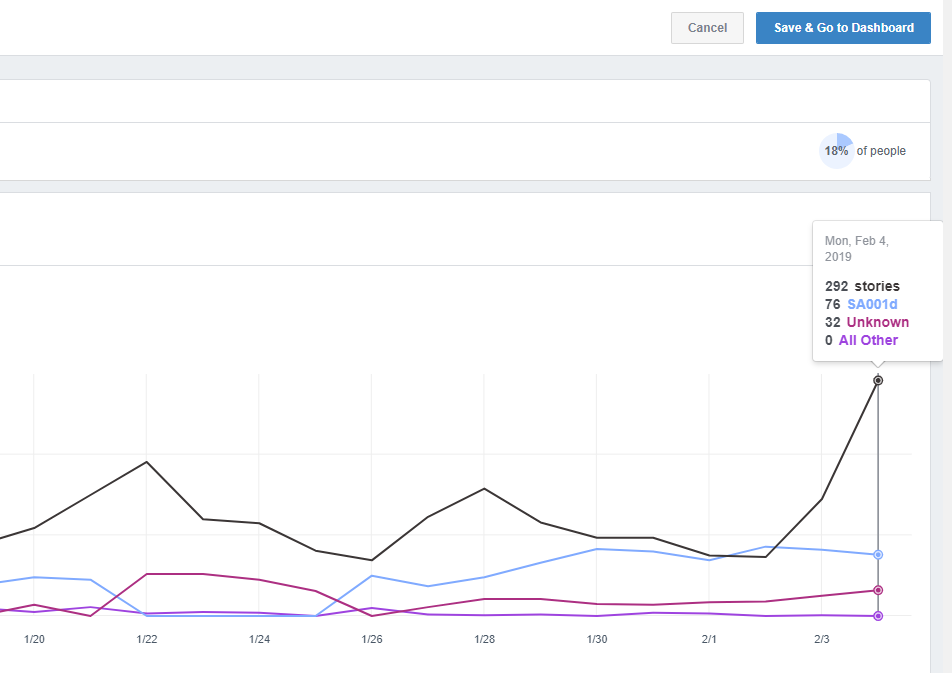The image size is (952, 673).
Task: Select the All Other entry in the tooltip
Action: pyautogui.click(x=868, y=340)
